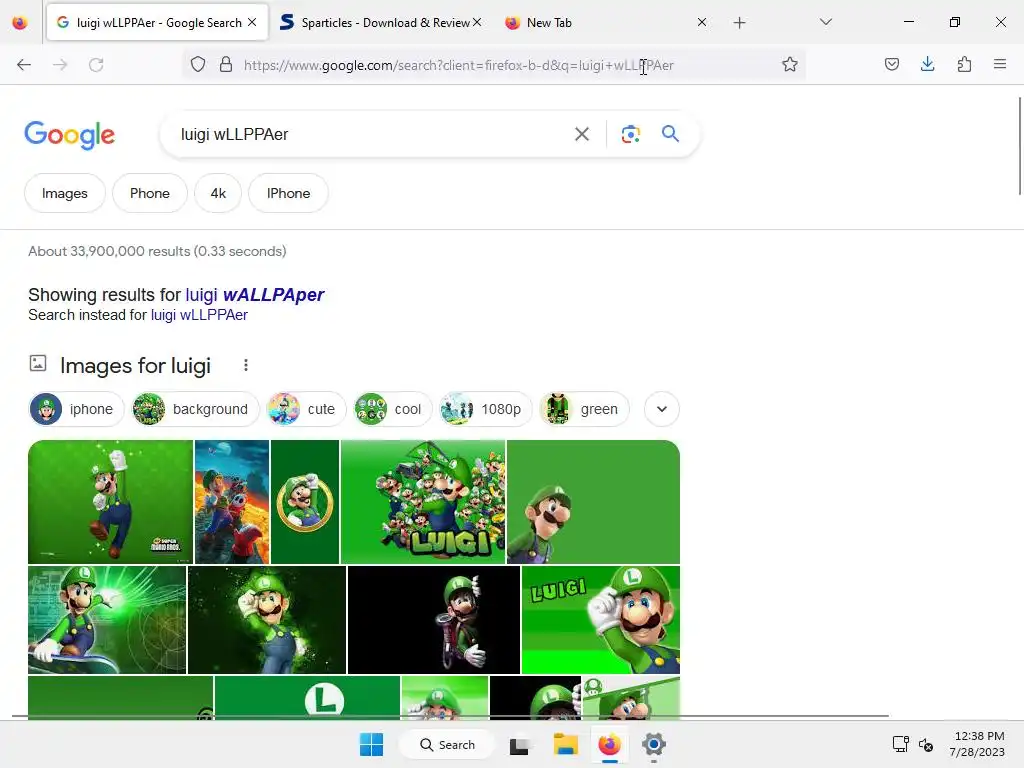Open the Save to Pocket icon
The image size is (1024, 768).
[x=891, y=65]
